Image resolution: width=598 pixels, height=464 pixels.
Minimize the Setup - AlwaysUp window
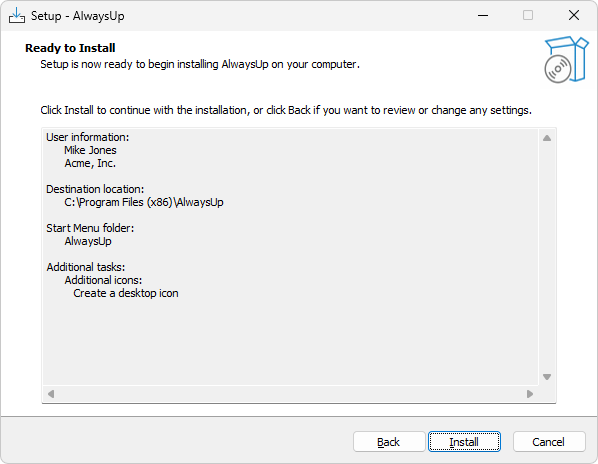[x=483, y=16]
